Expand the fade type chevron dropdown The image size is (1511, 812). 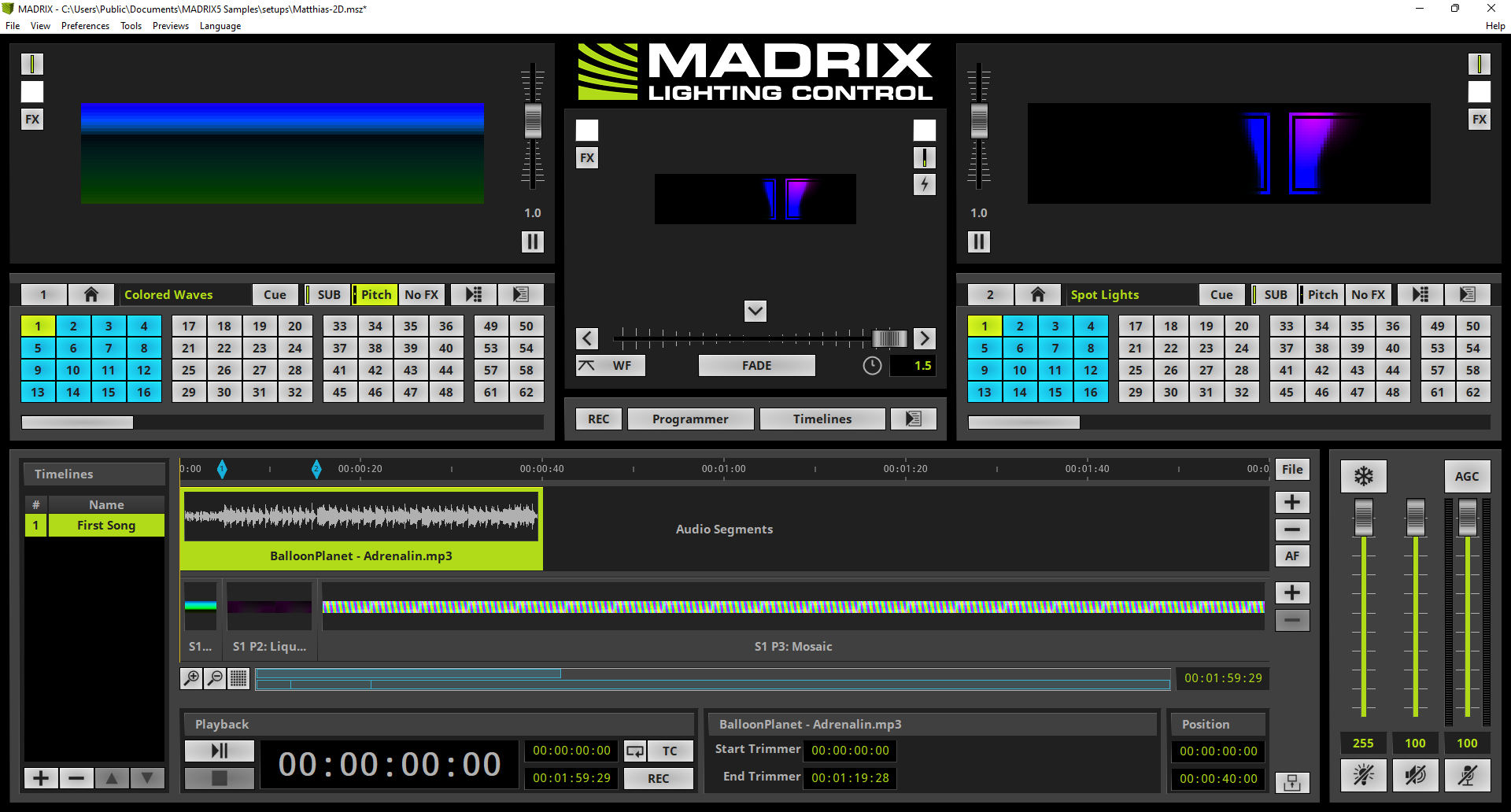pyautogui.click(x=755, y=311)
